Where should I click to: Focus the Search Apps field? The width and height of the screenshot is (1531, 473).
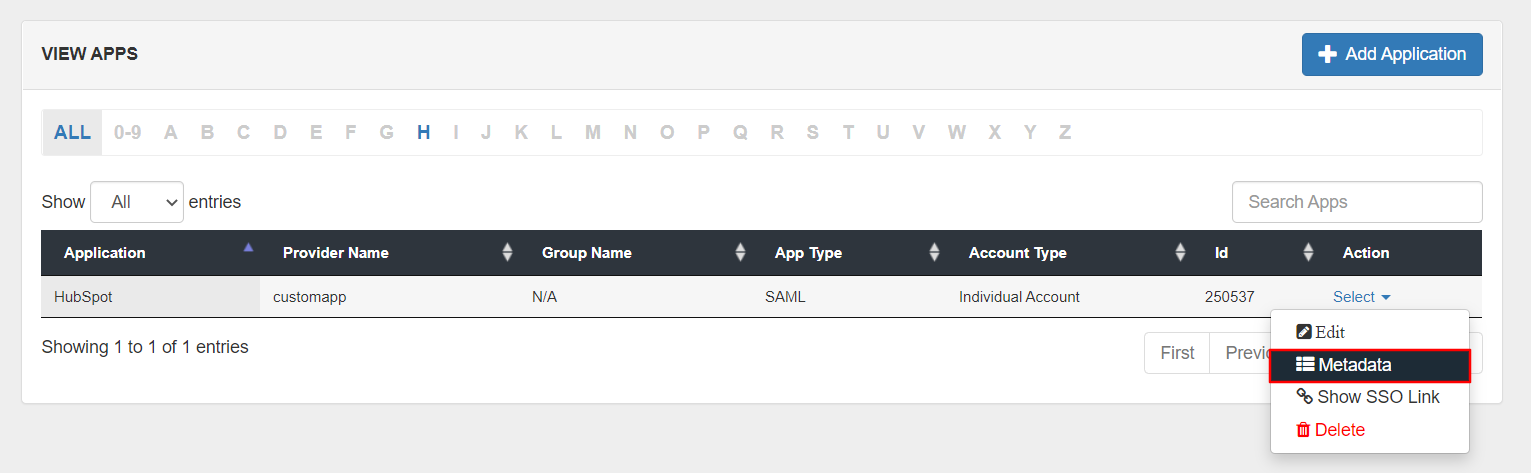coord(1357,202)
